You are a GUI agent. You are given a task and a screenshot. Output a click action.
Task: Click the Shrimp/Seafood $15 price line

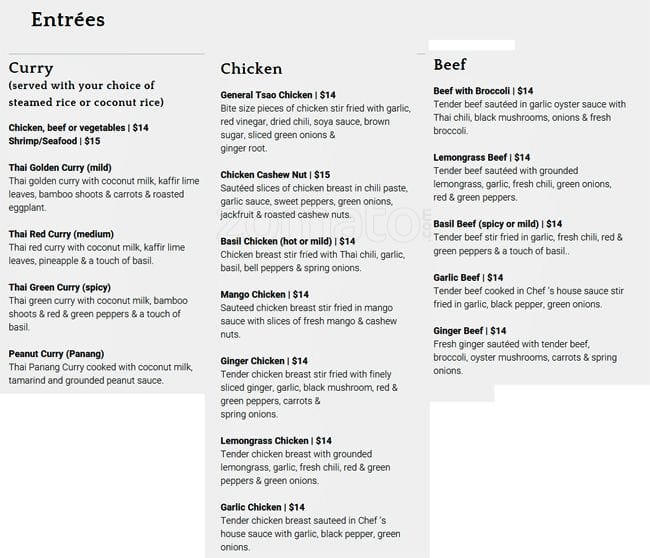54,141
